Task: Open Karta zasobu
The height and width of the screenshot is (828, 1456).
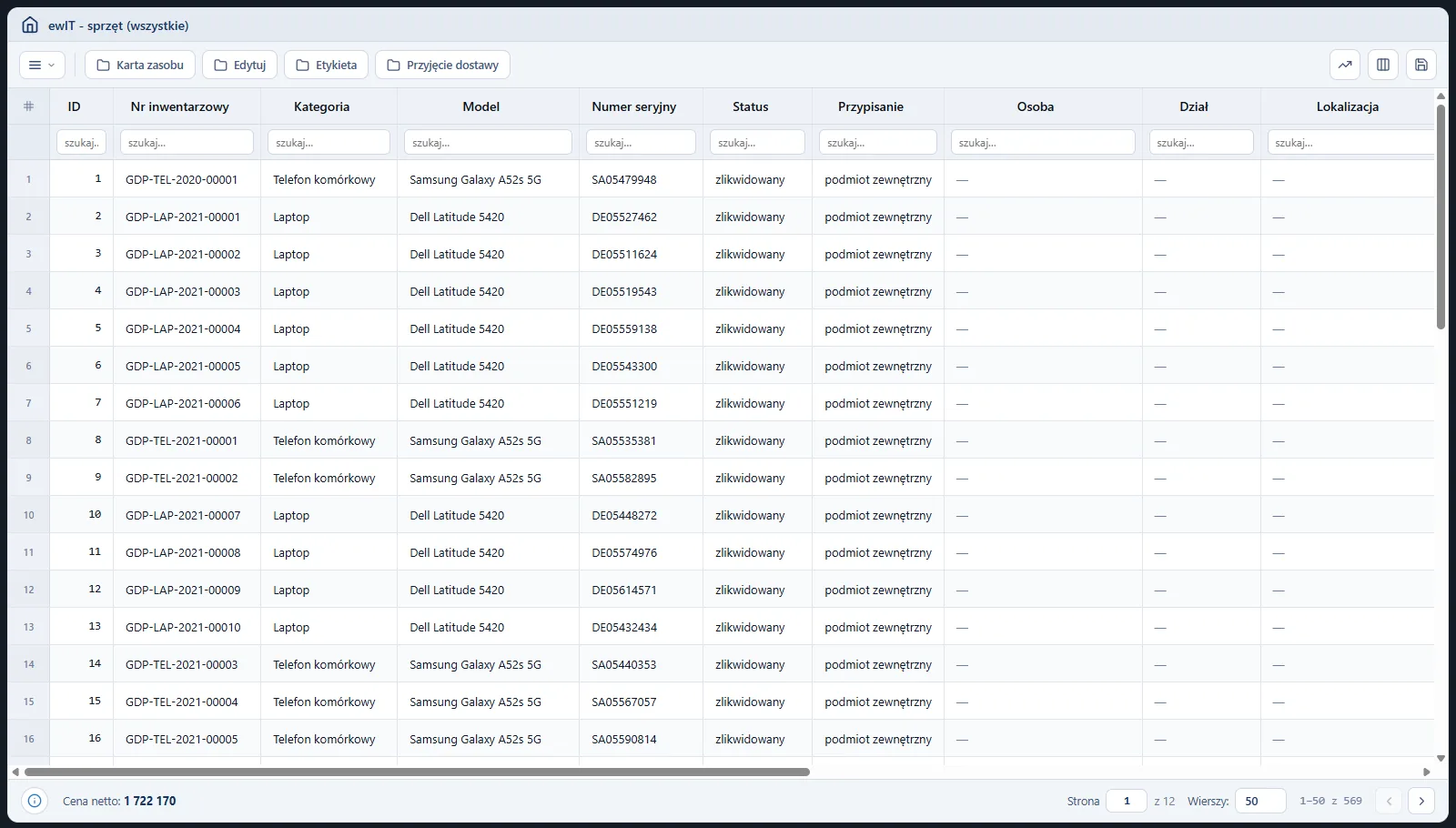Action: click(x=140, y=65)
